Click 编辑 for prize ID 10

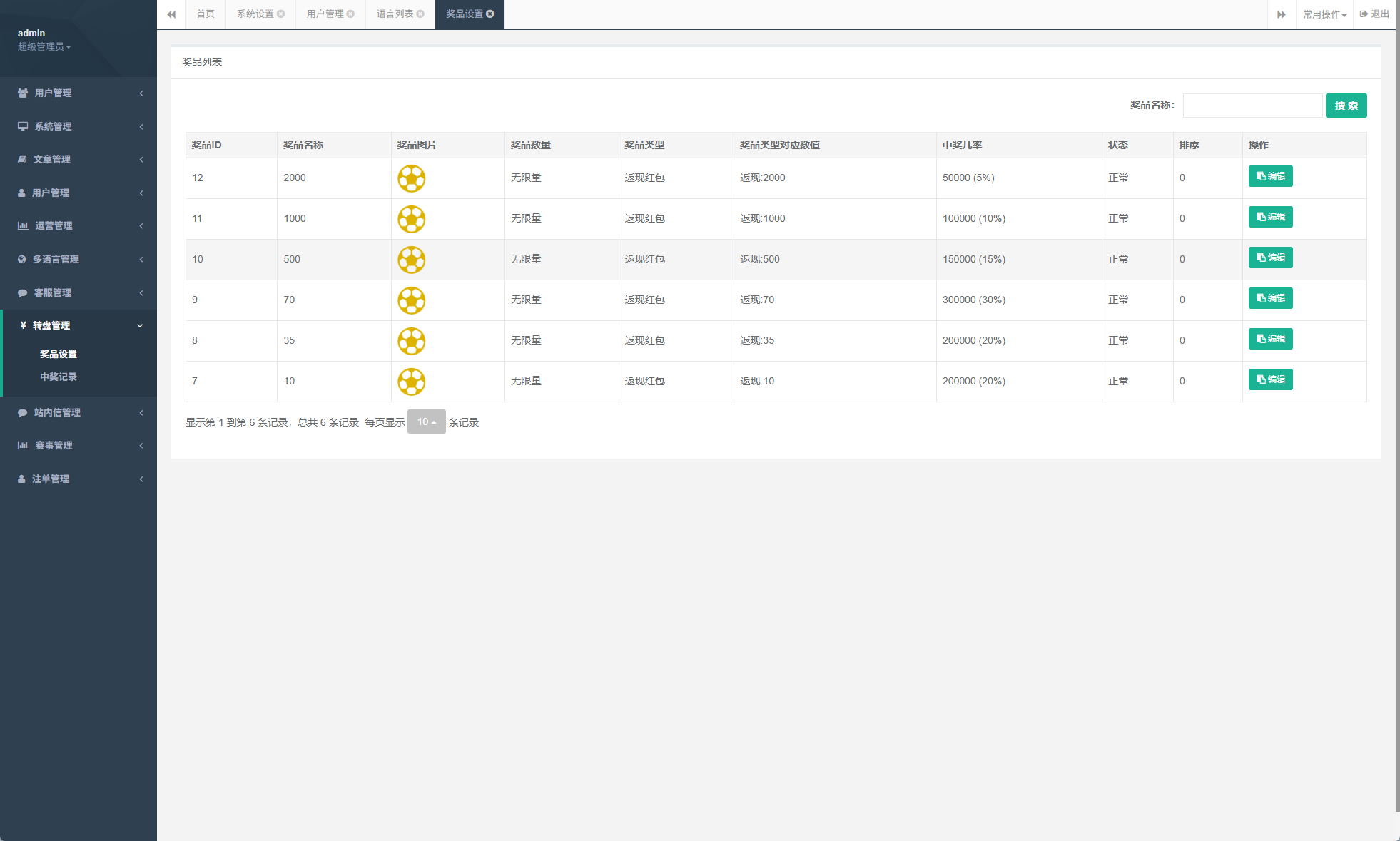[1270, 258]
